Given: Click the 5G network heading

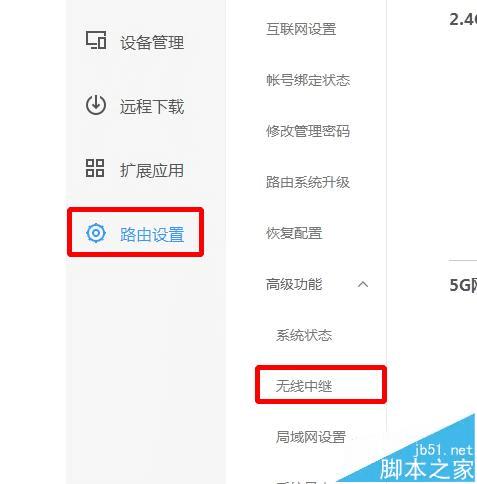Looking at the screenshot, I should tap(463, 285).
